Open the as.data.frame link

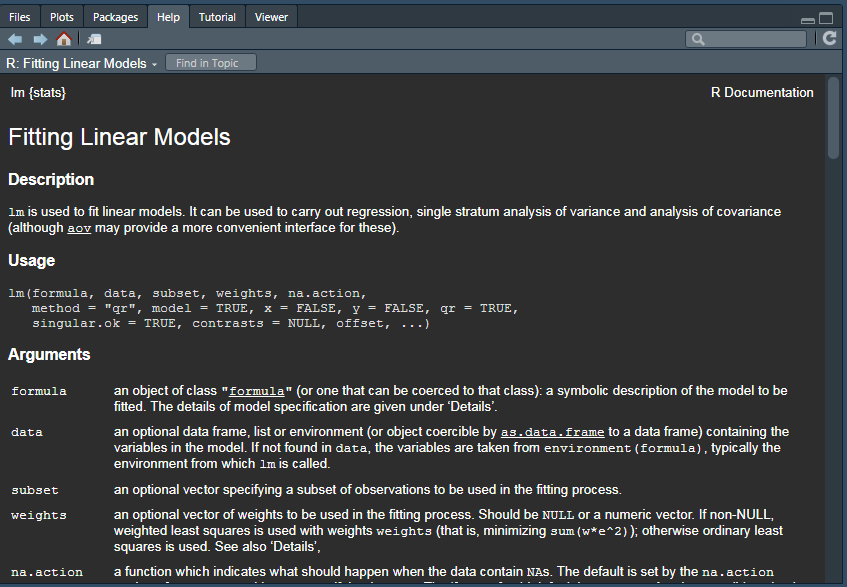[552, 432]
